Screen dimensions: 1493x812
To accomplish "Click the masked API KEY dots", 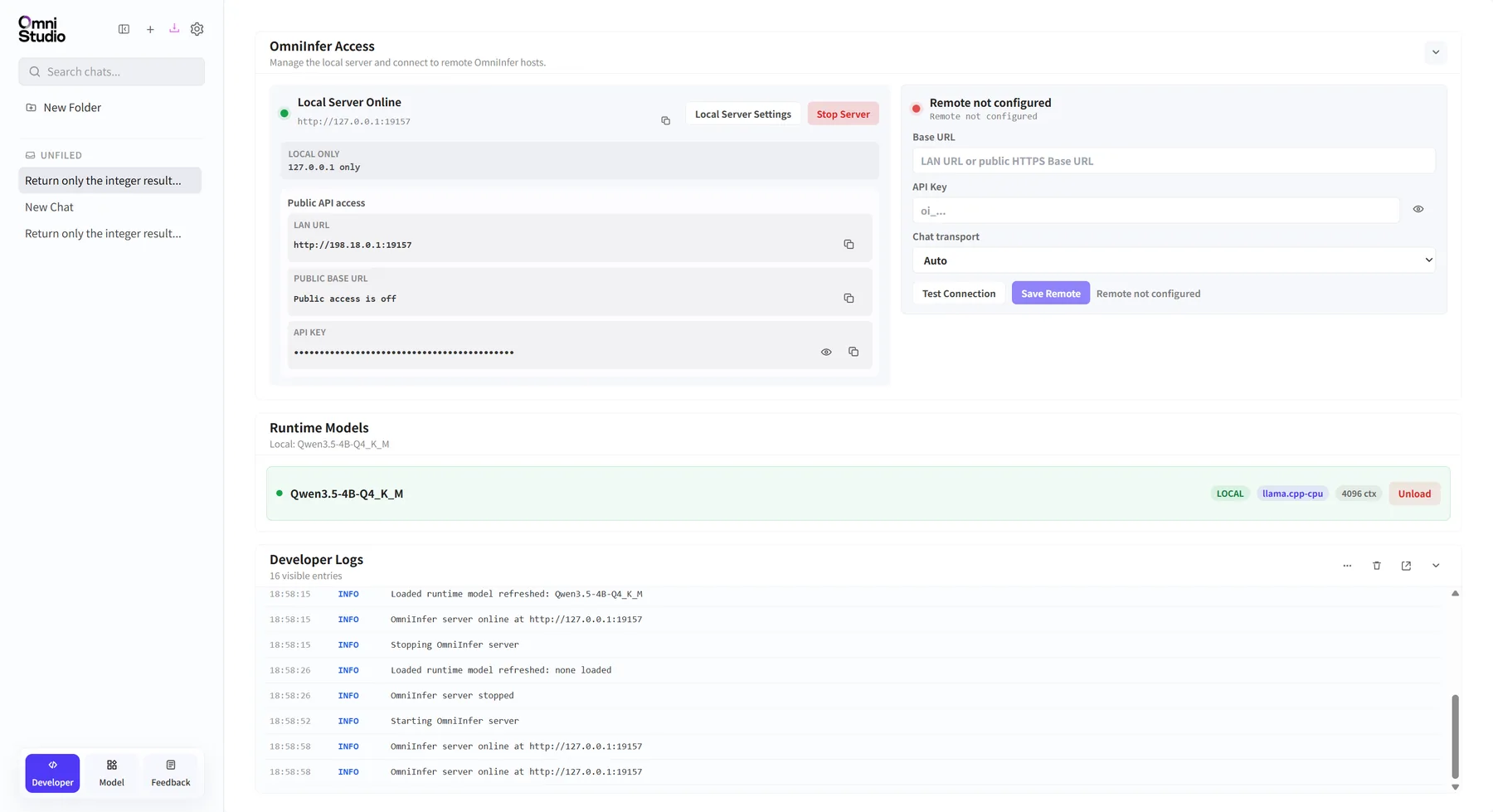I will click(x=404, y=353).
